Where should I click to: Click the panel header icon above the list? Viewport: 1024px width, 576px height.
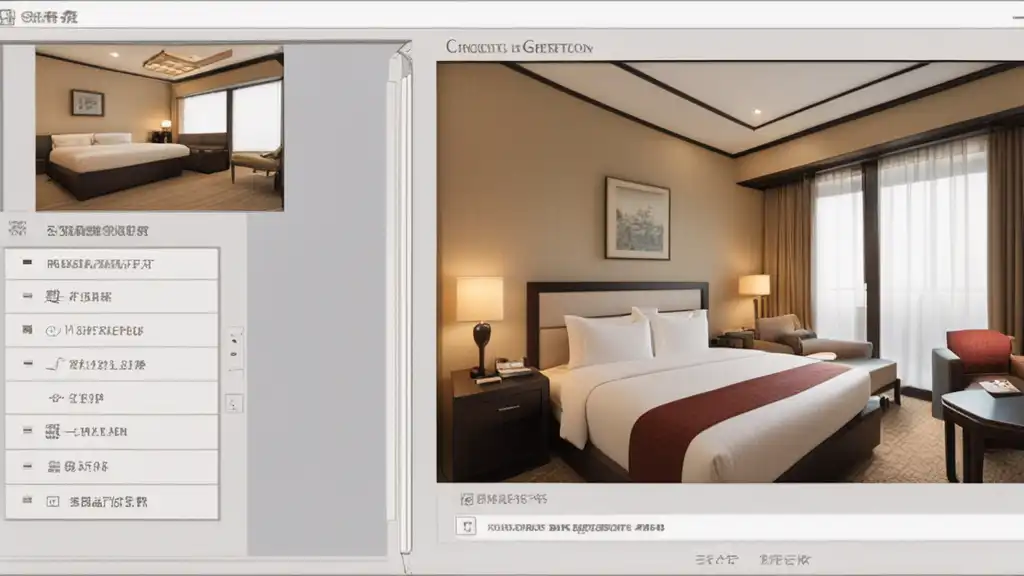click(x=18, y=229)
